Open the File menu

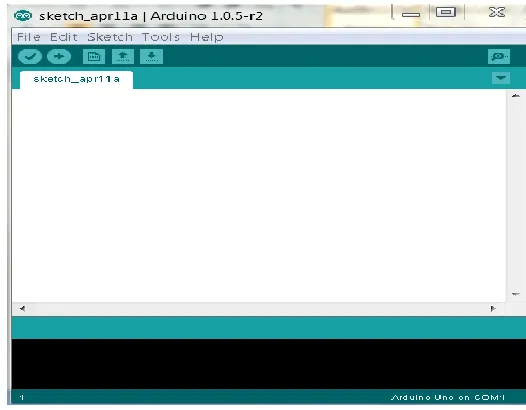click(x=29, y=37)
